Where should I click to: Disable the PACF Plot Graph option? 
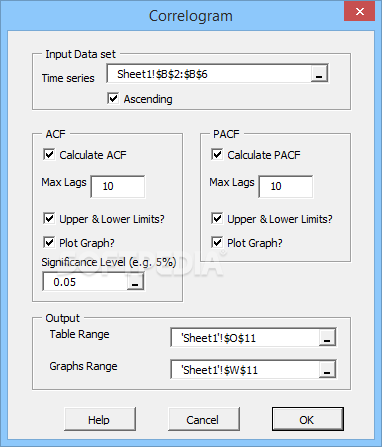(x=217, y=242)
